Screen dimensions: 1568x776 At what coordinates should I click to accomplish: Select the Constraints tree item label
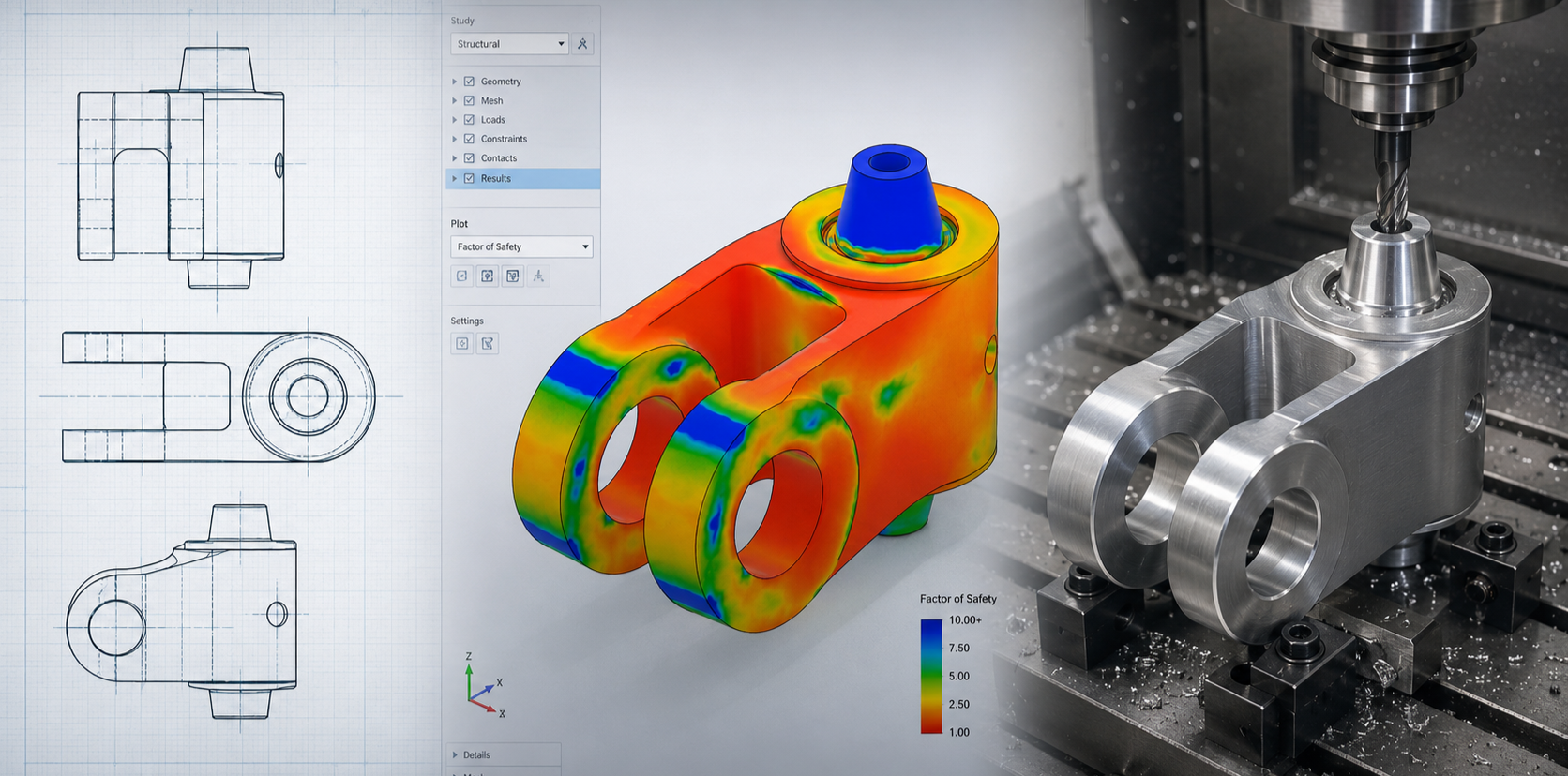pyautogui.click(x=504, y=139)
